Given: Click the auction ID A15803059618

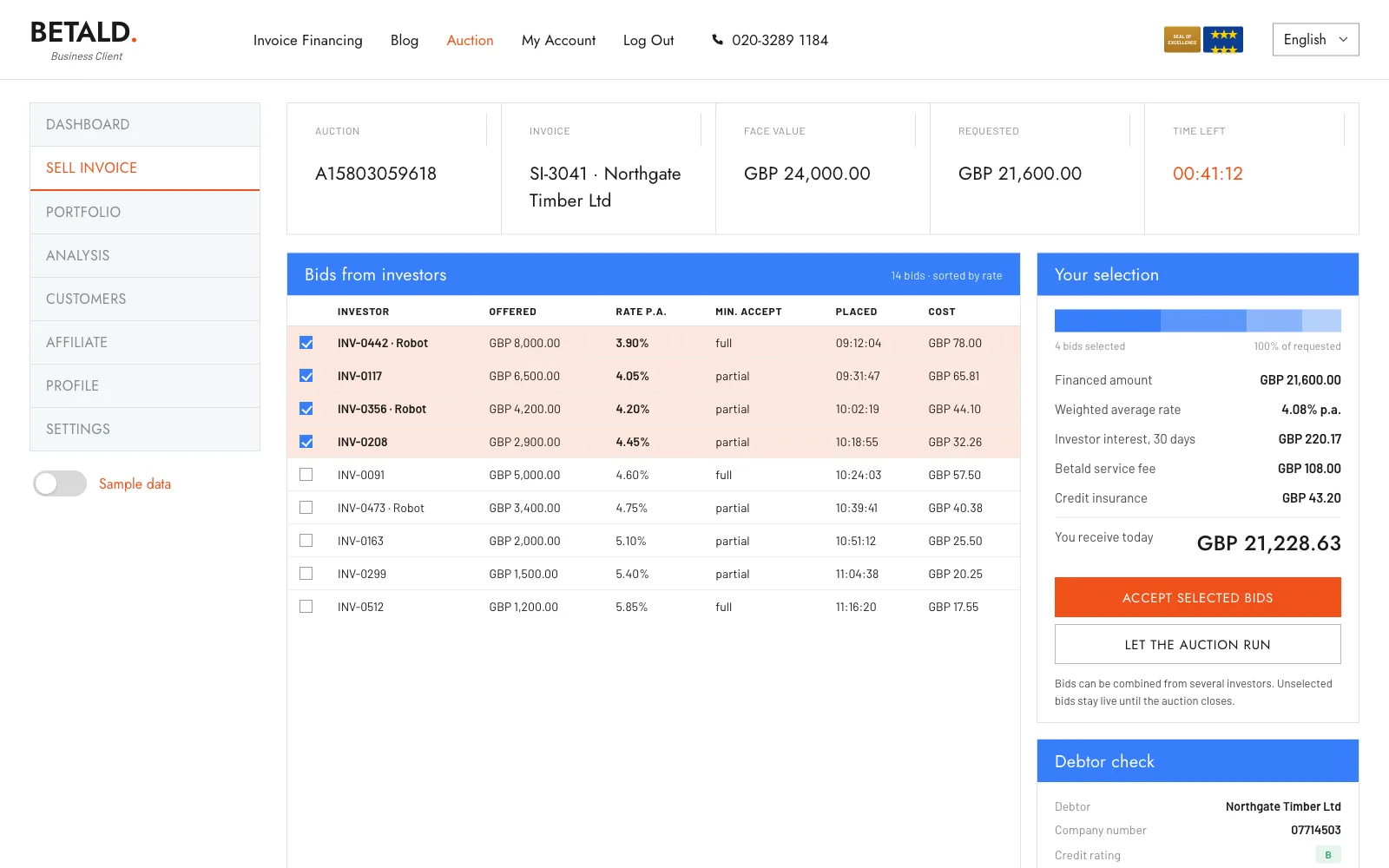Looking at the screenshot, I should click(x=376, y=174).
